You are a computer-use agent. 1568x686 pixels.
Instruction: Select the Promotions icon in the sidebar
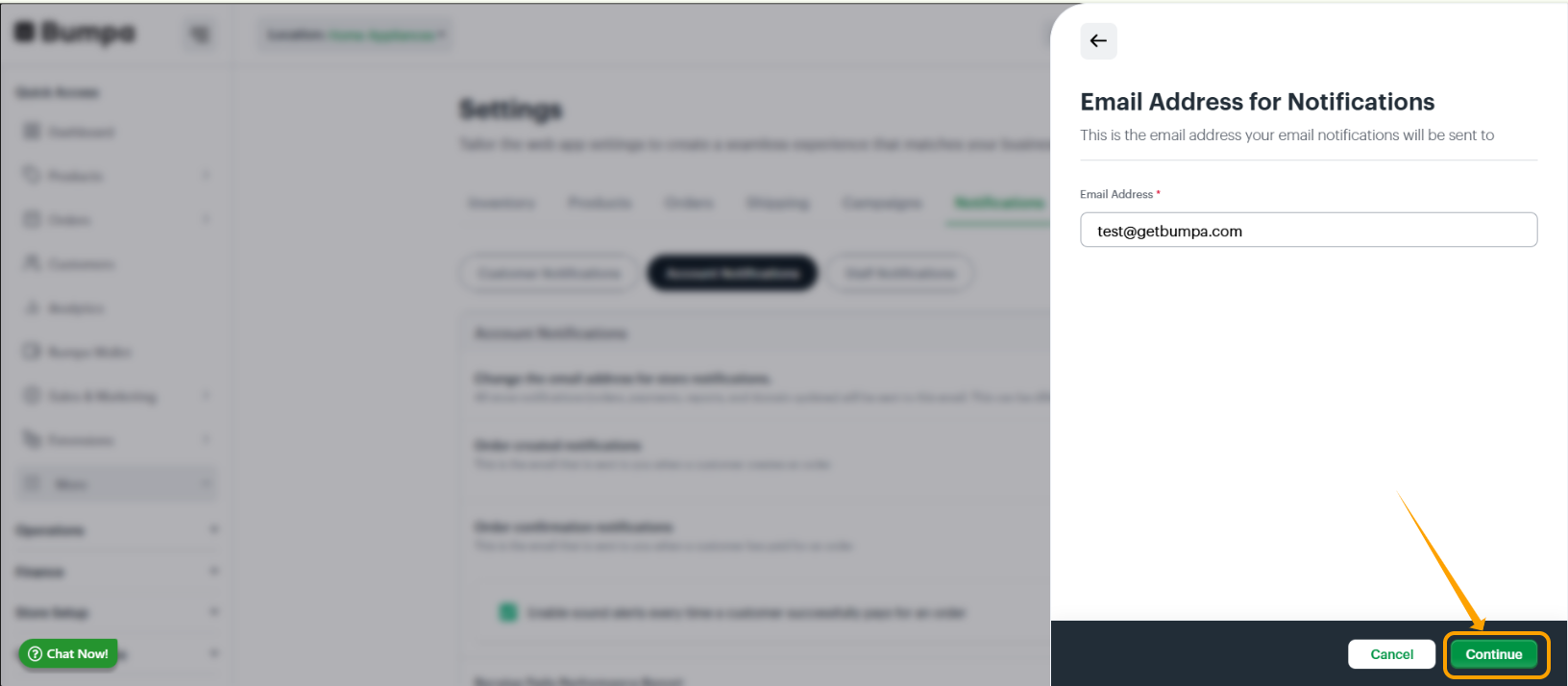click(33, 439)
